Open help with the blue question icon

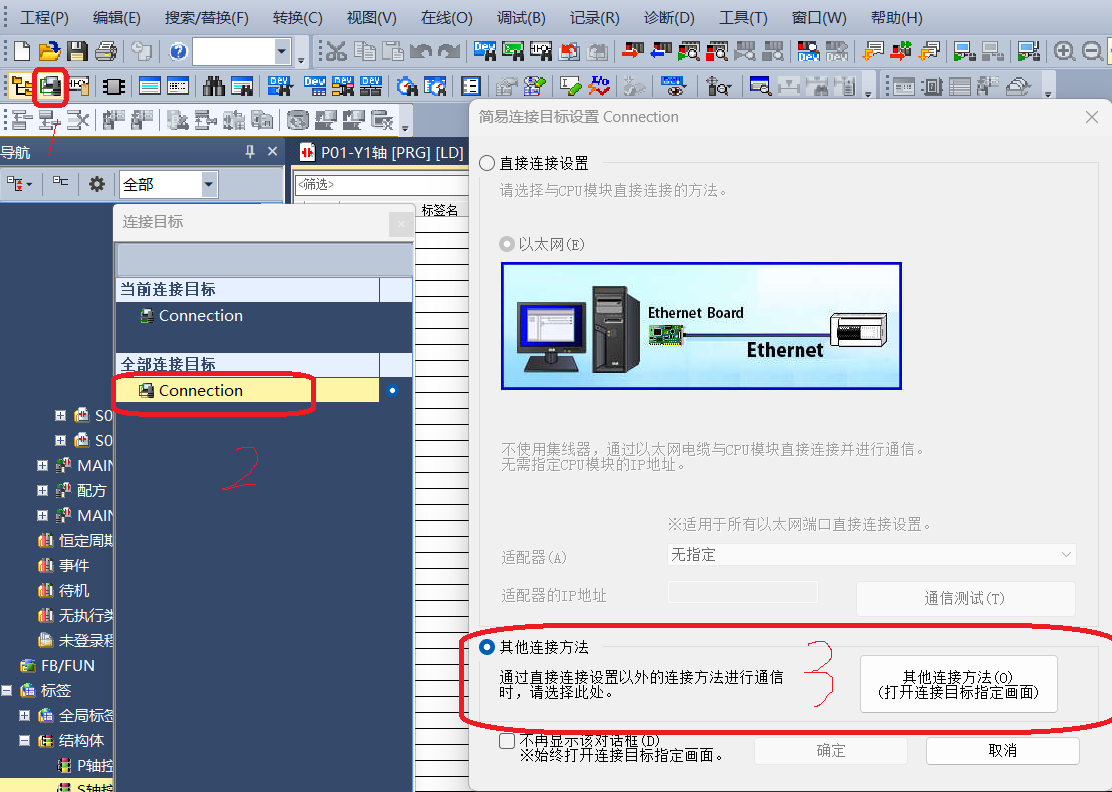tap(178, 51)
